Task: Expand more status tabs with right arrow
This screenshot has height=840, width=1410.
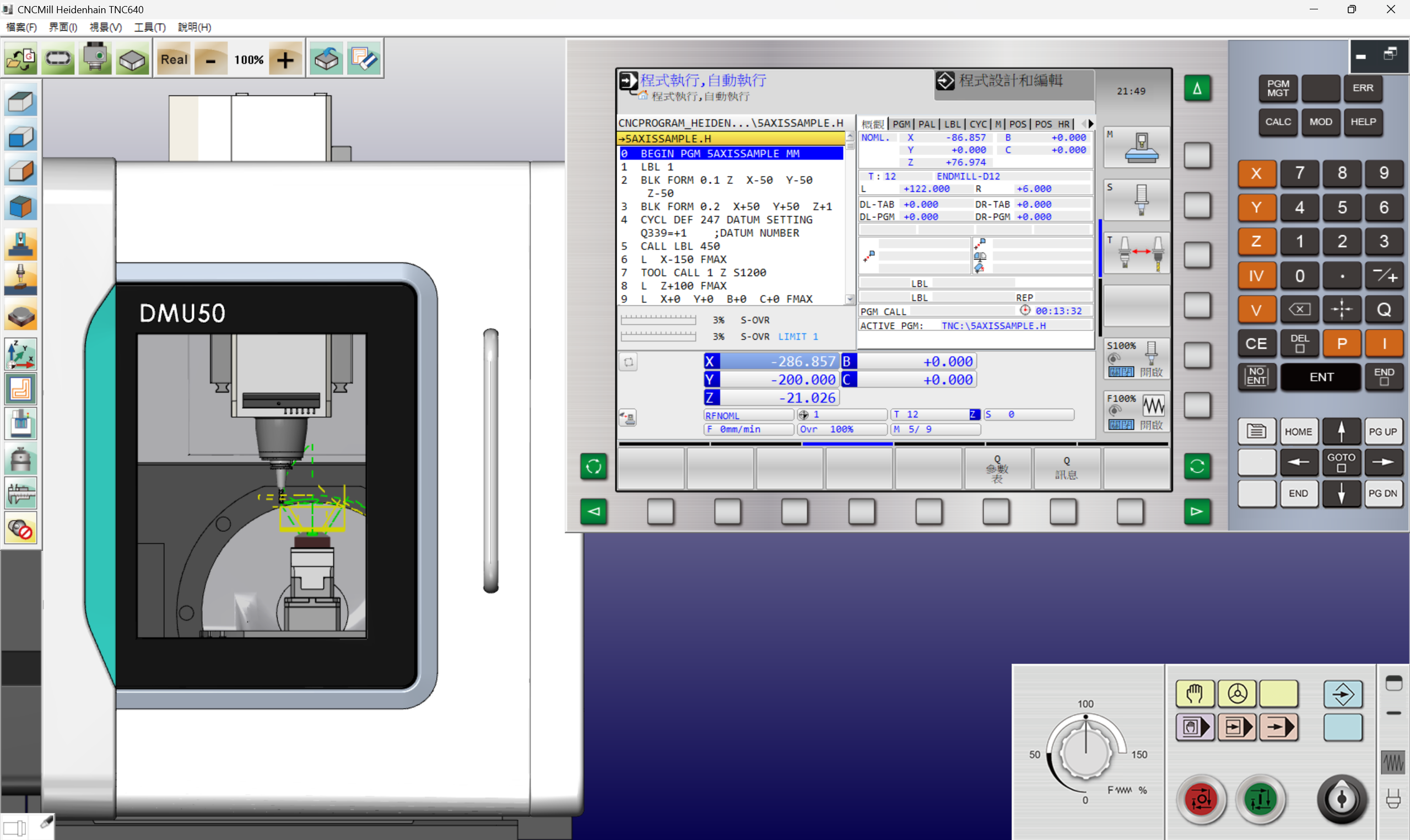Action: pyautogui.click(x=1091, y=124)
